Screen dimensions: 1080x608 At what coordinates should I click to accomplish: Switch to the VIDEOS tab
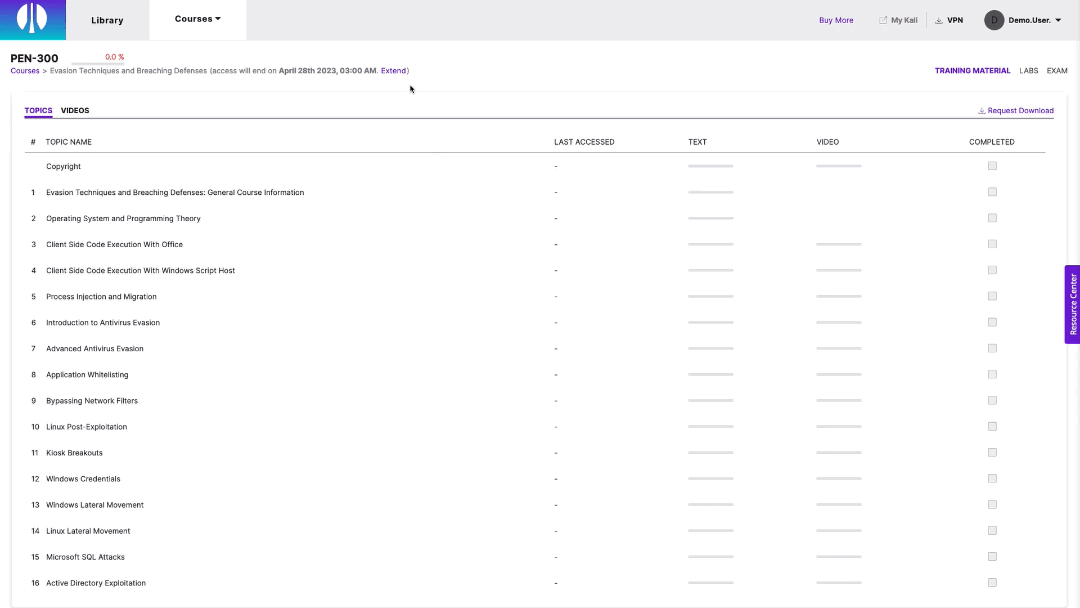75,110
